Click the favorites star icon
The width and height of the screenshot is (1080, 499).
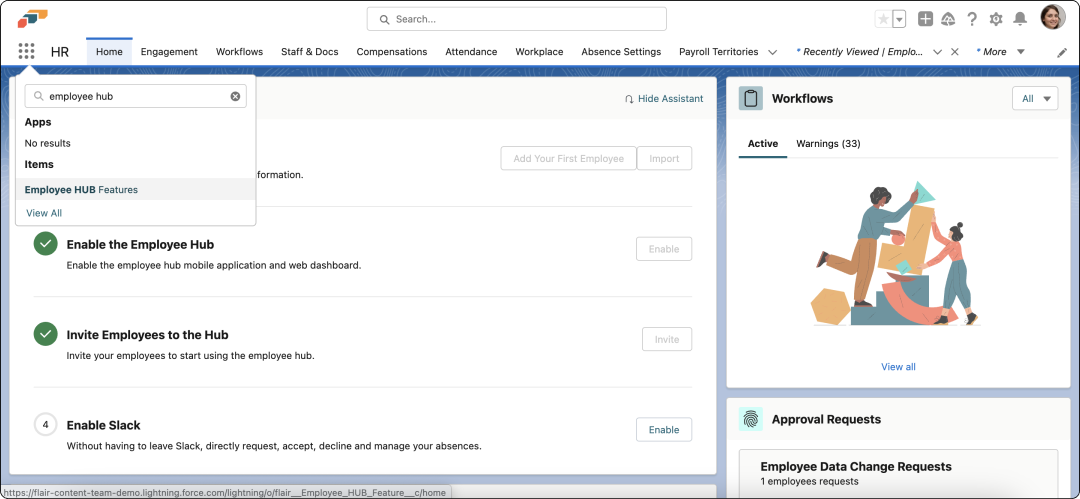[882, 19]
